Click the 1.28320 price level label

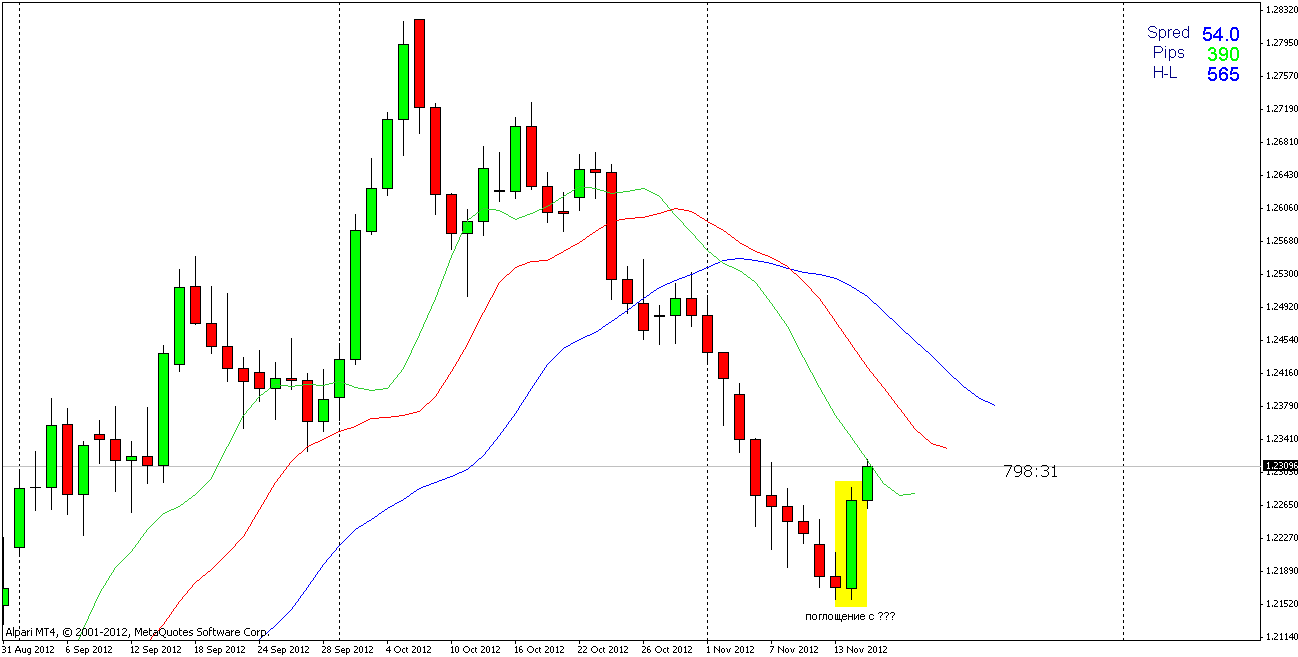pyautogui.click(x=1281, y=9)
